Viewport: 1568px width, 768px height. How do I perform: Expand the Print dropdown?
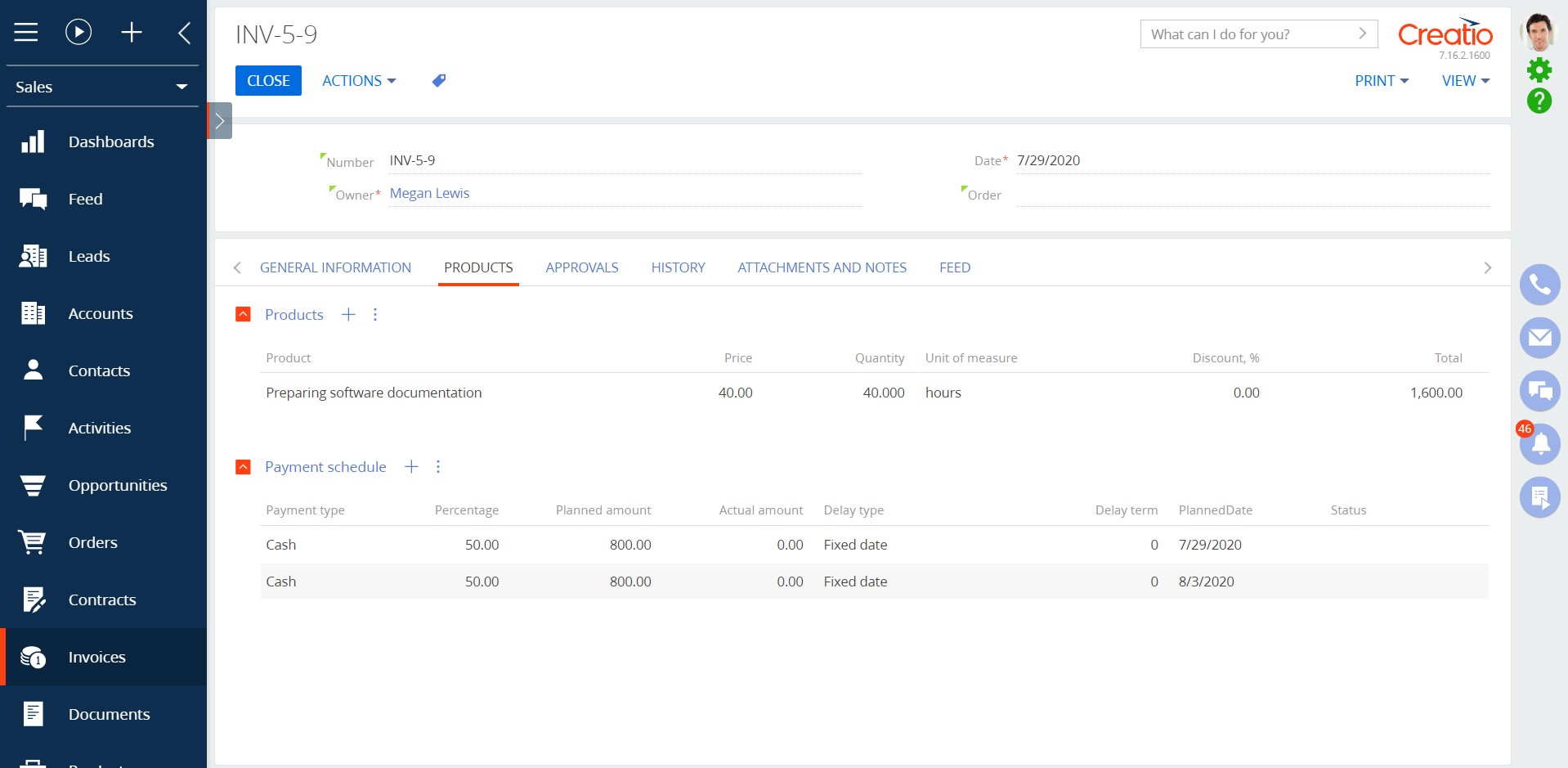pyautogui.click(x=1381, y=81)
